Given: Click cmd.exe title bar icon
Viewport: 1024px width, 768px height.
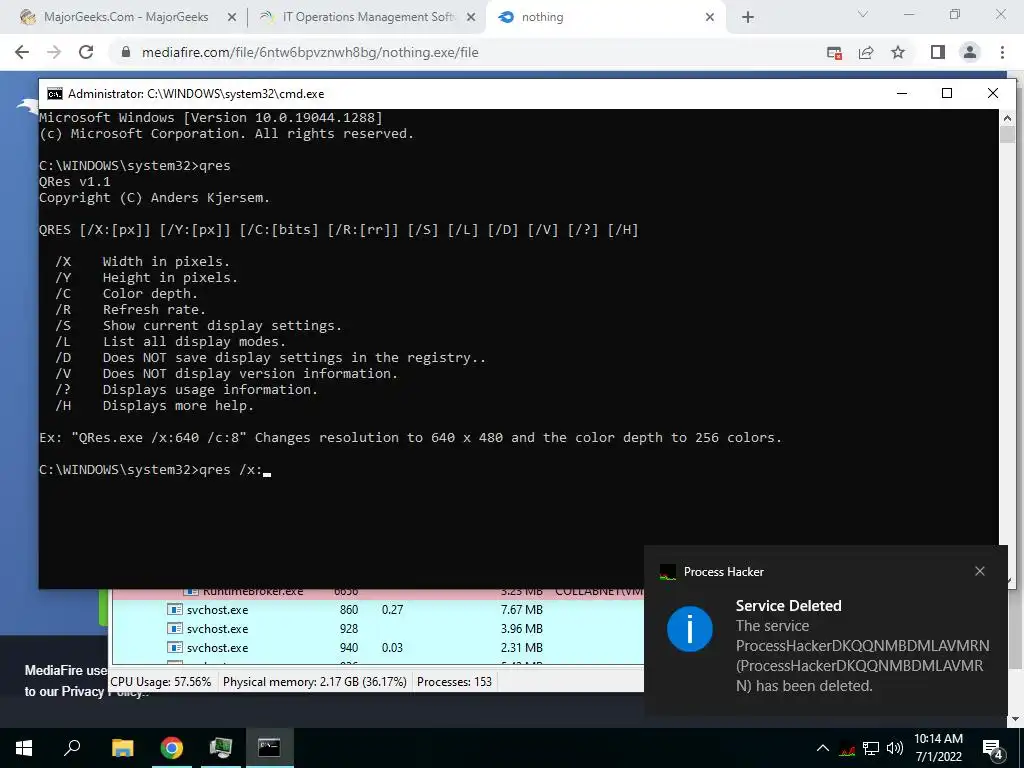Looking at the screenshot, I should (55, 93).
